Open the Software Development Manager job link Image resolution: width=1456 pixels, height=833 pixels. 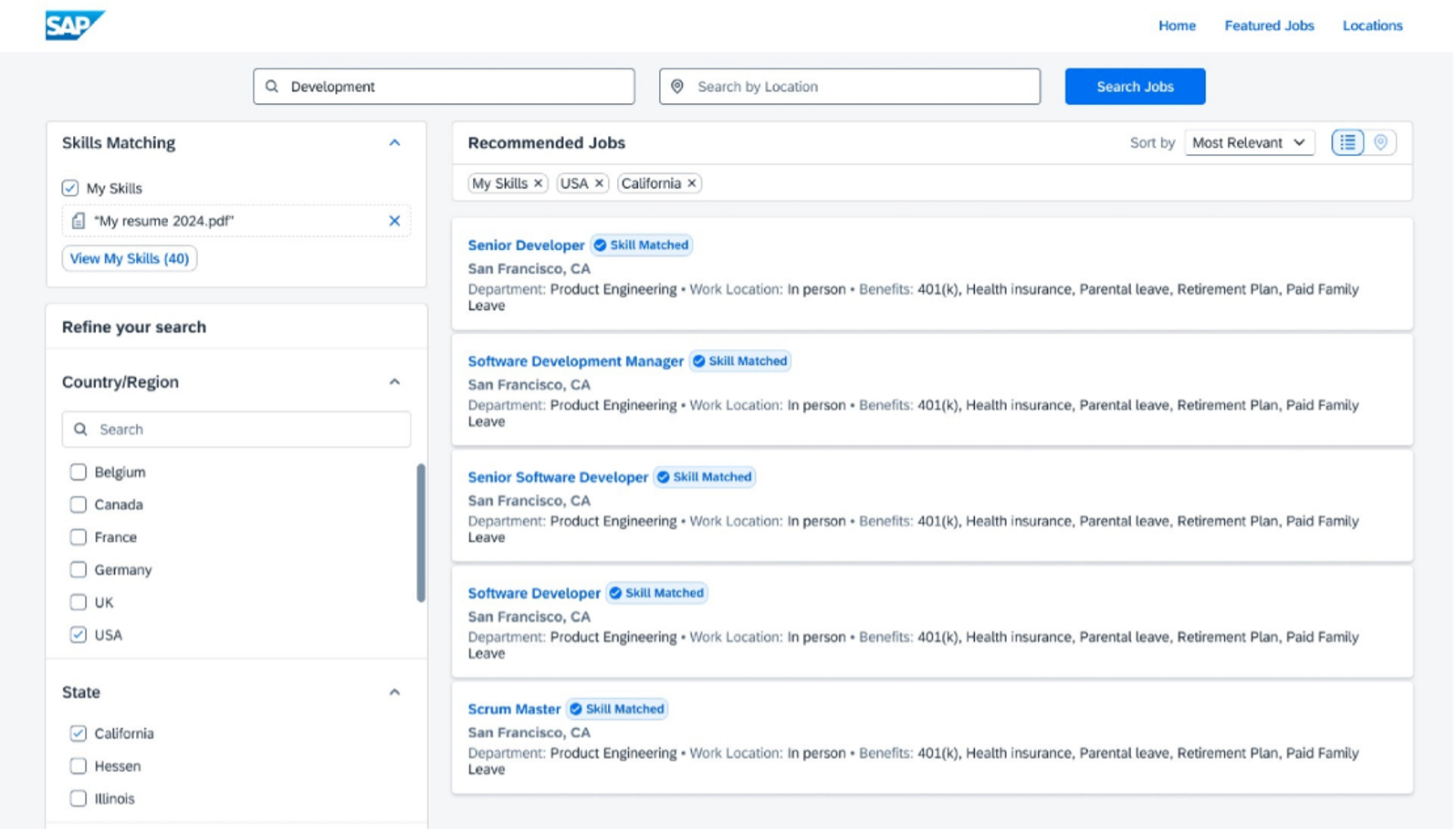point(577,361)
